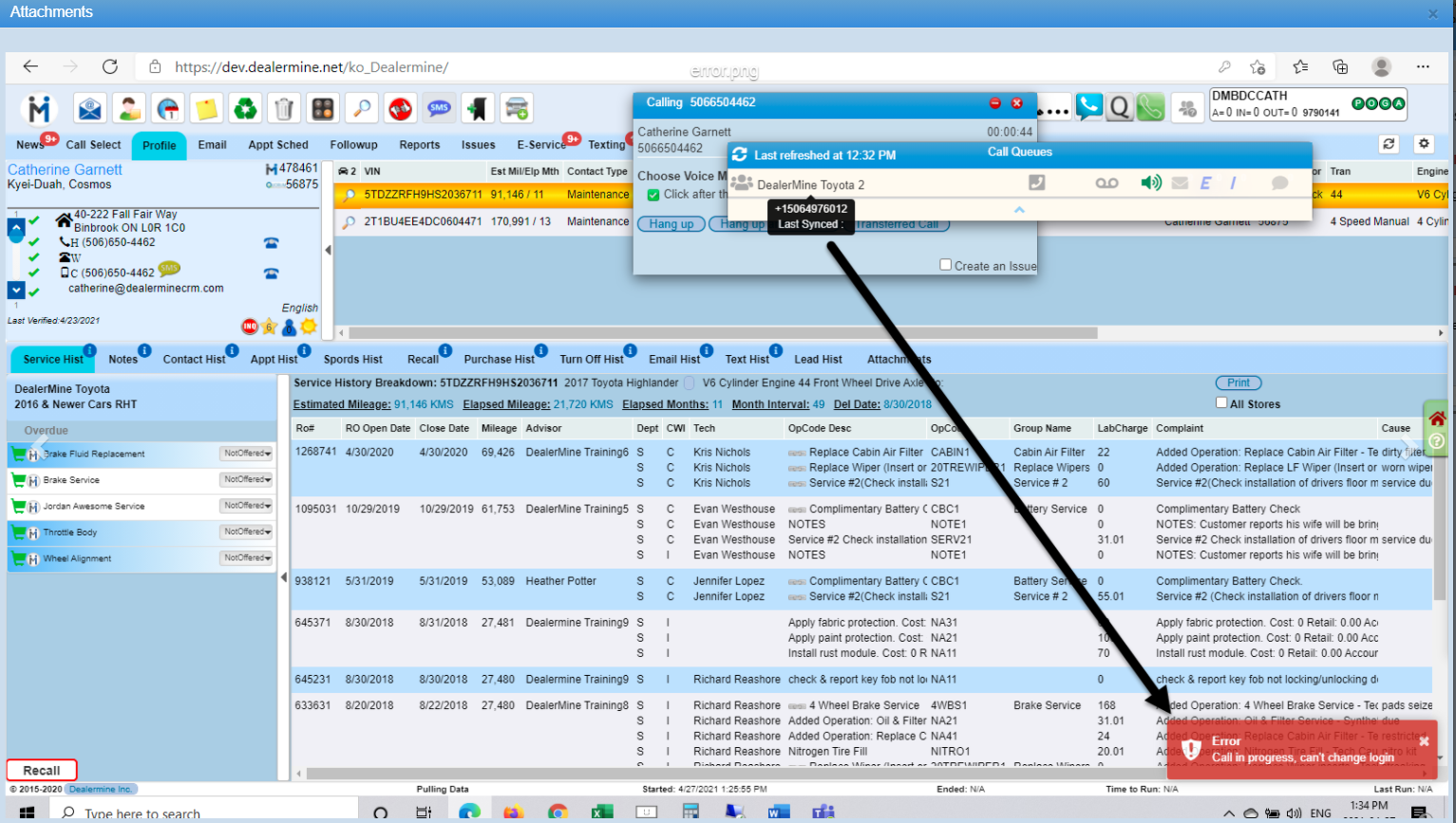Viewport: 1456px width, 823px height.
Task: Open NotOffered dropdown for Wheel Alignment
Action: (247, 558)
